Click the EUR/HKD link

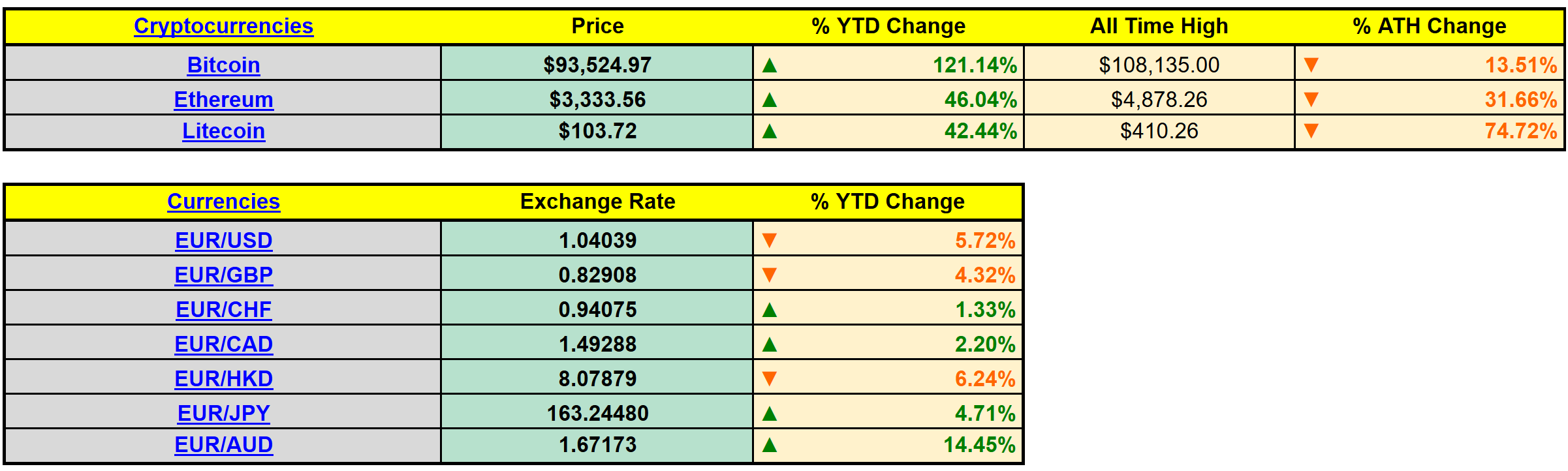223,379
